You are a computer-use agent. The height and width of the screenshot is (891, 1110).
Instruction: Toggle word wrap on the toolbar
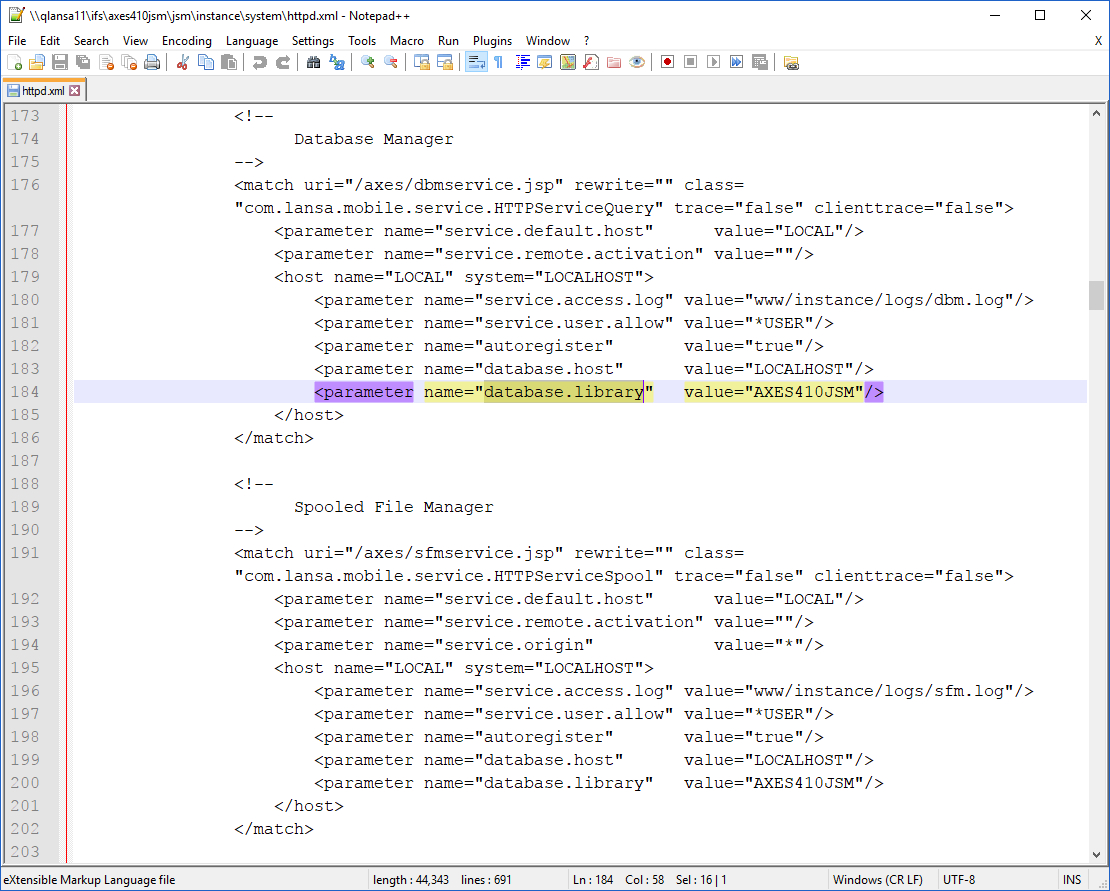477,62
